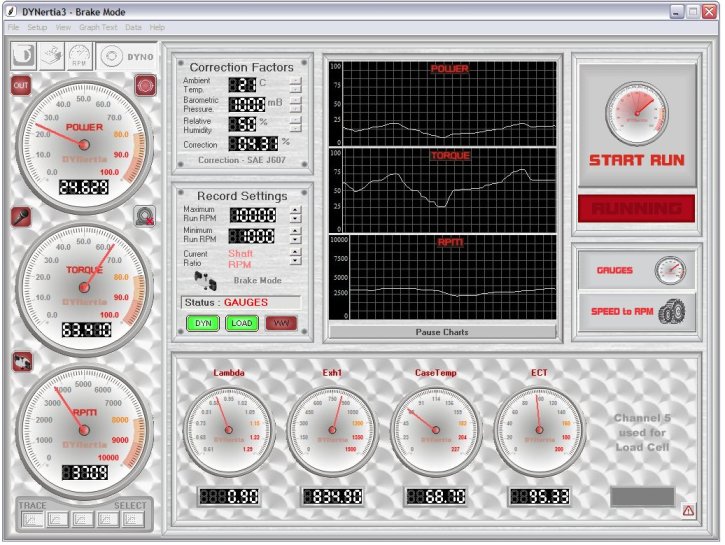
Task: Increase Relative Humidity with up arrow
Action: [295, 120]
